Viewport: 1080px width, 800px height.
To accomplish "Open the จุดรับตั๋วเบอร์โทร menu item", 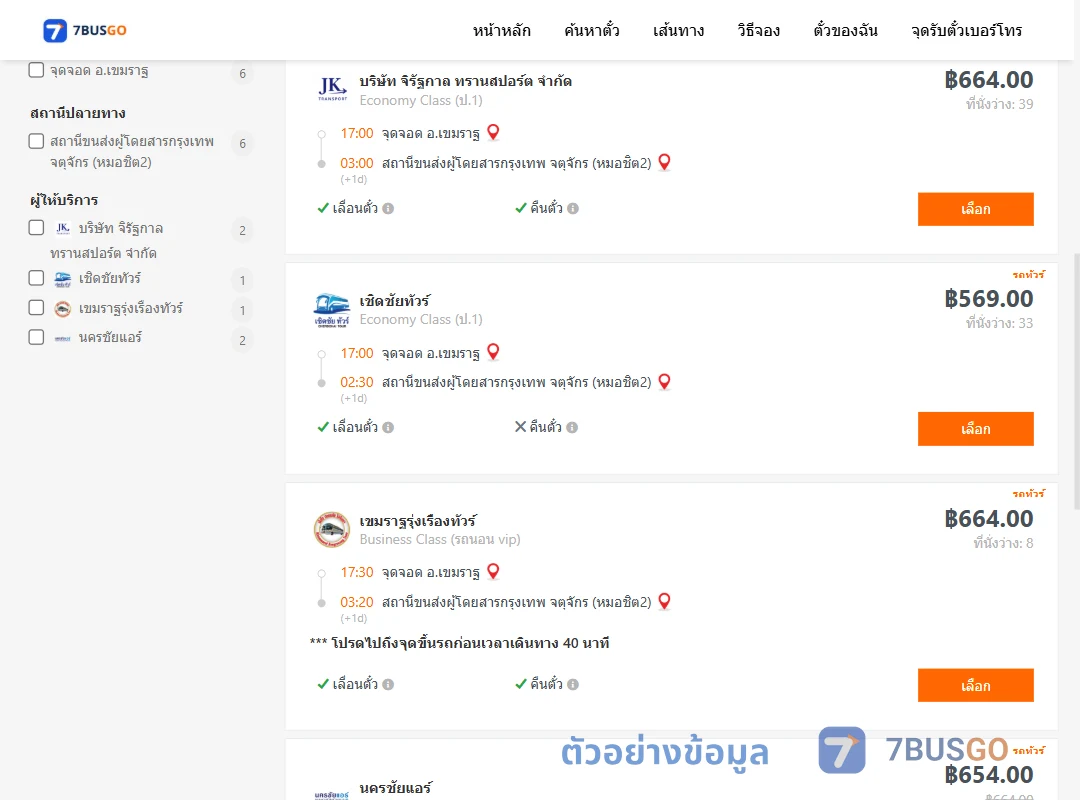I will click(966, 30).
